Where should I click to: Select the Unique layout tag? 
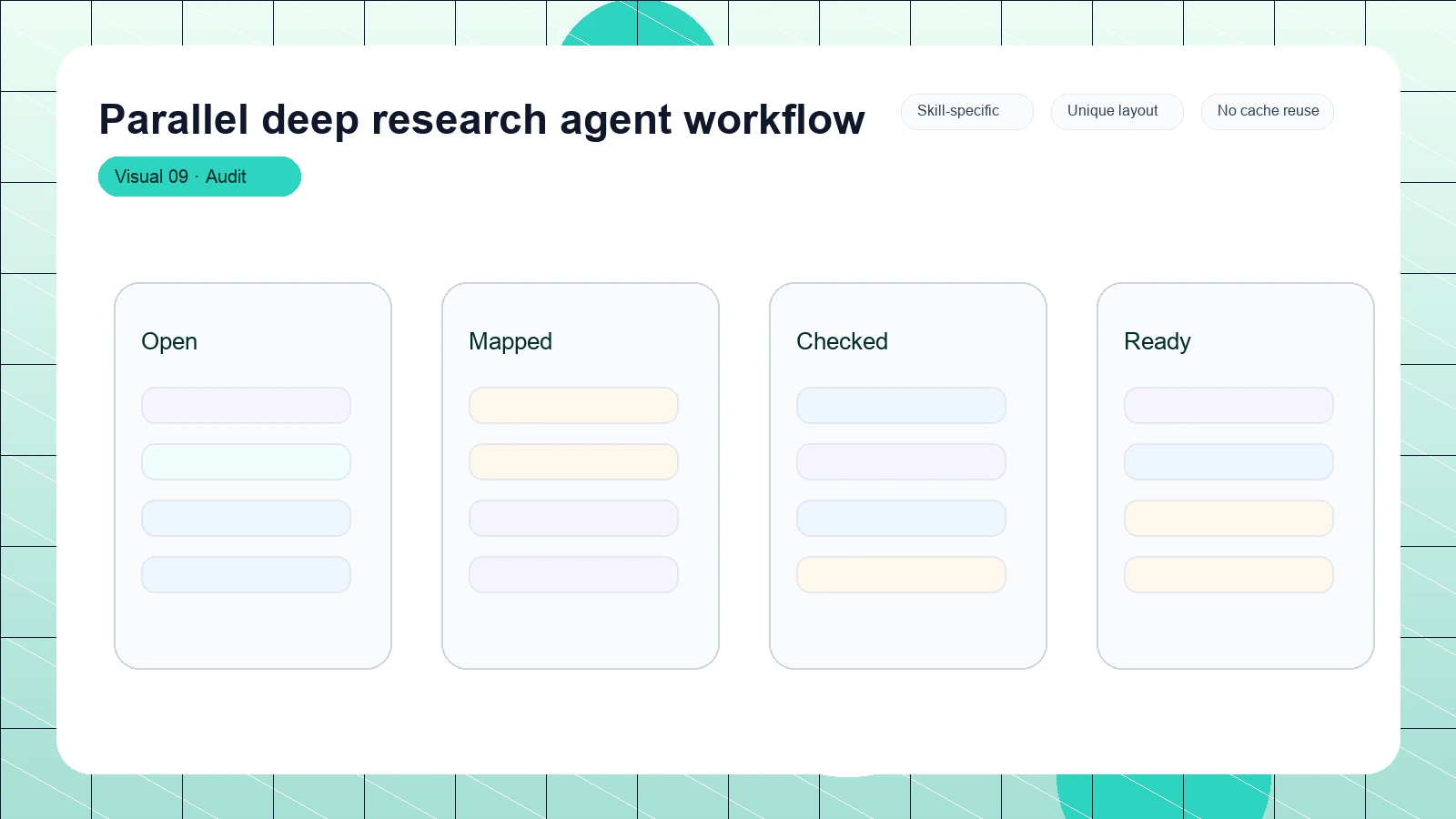coord(1117,111)
